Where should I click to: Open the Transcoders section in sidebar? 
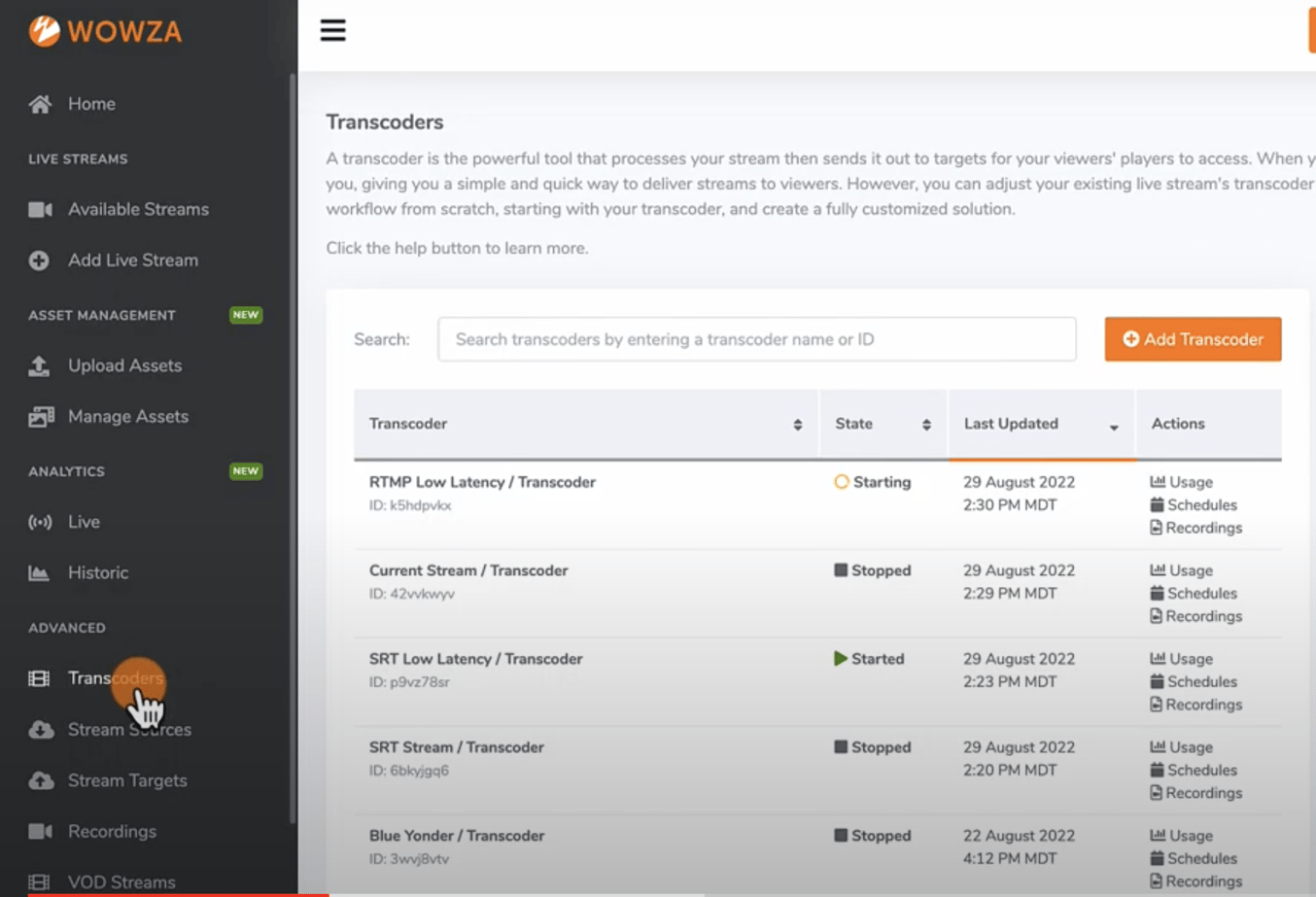point(116,677)
